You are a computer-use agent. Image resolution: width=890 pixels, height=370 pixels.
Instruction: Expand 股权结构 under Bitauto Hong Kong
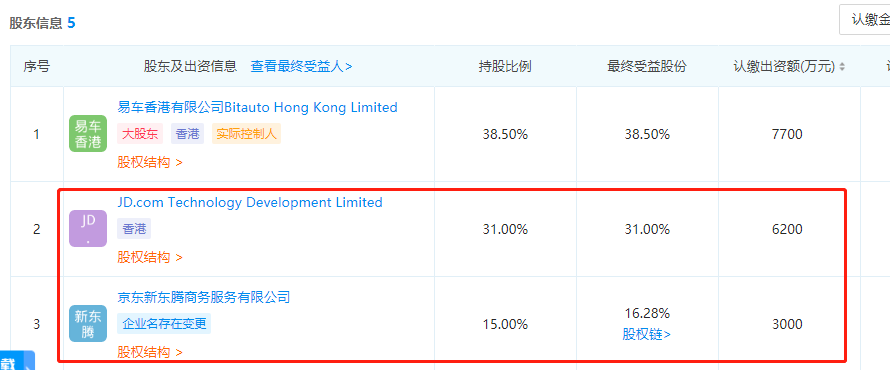(150, 162)
